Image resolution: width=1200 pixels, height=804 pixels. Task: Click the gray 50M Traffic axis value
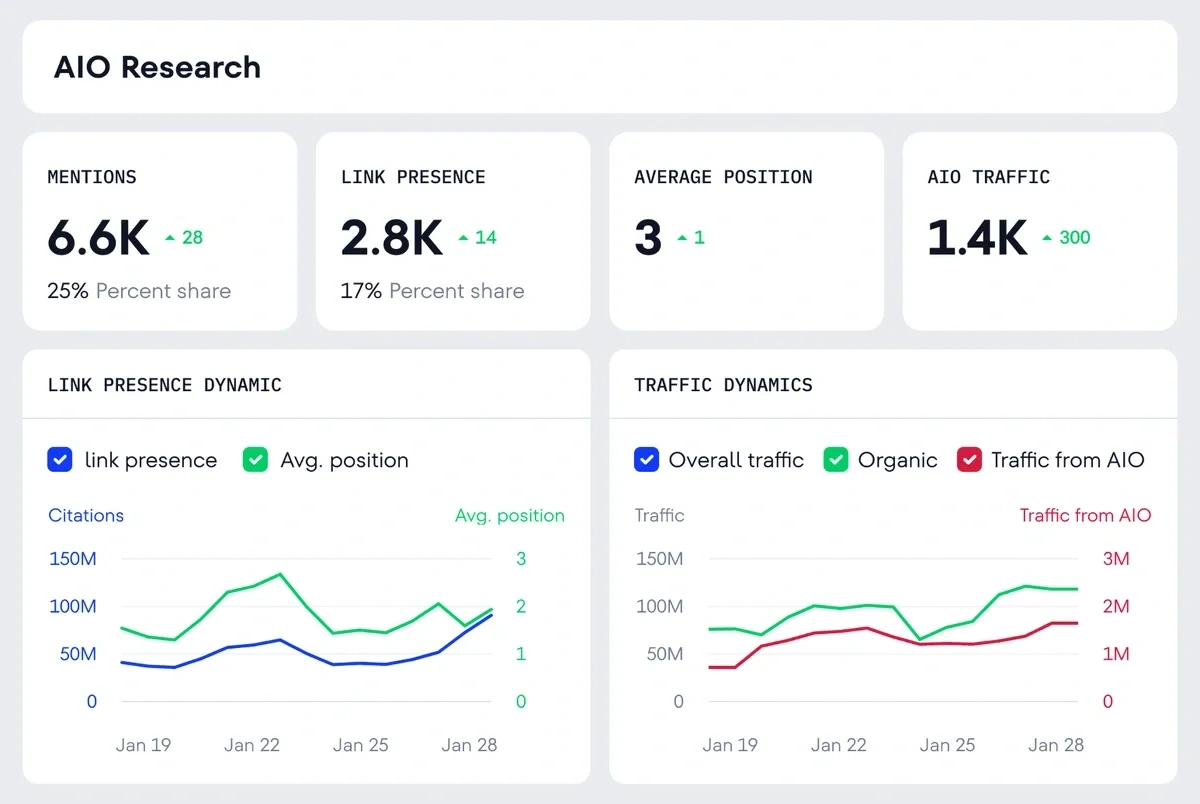(665, 654)
